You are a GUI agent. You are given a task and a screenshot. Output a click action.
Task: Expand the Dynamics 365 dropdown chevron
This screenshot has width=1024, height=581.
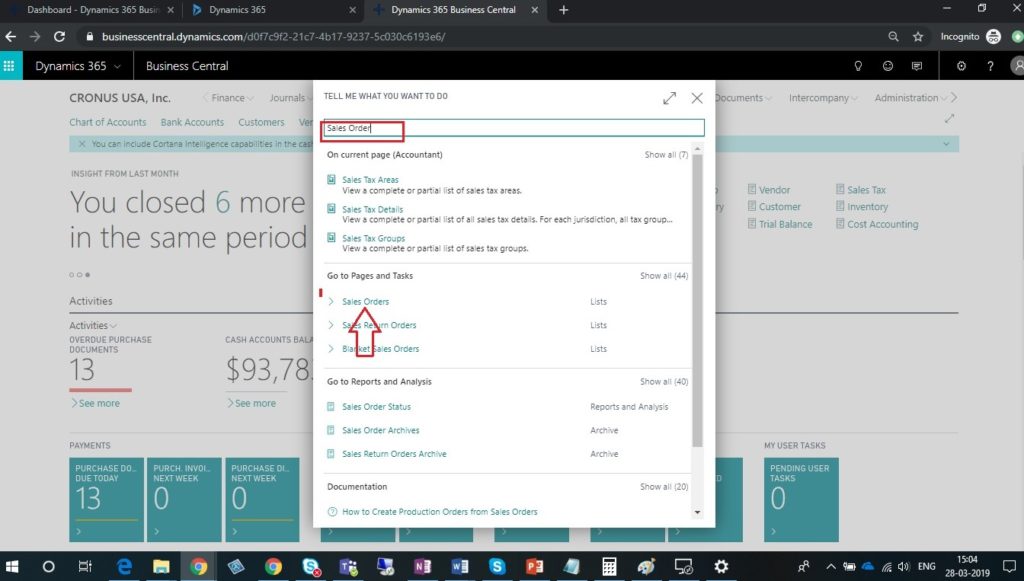coord(118,66)
